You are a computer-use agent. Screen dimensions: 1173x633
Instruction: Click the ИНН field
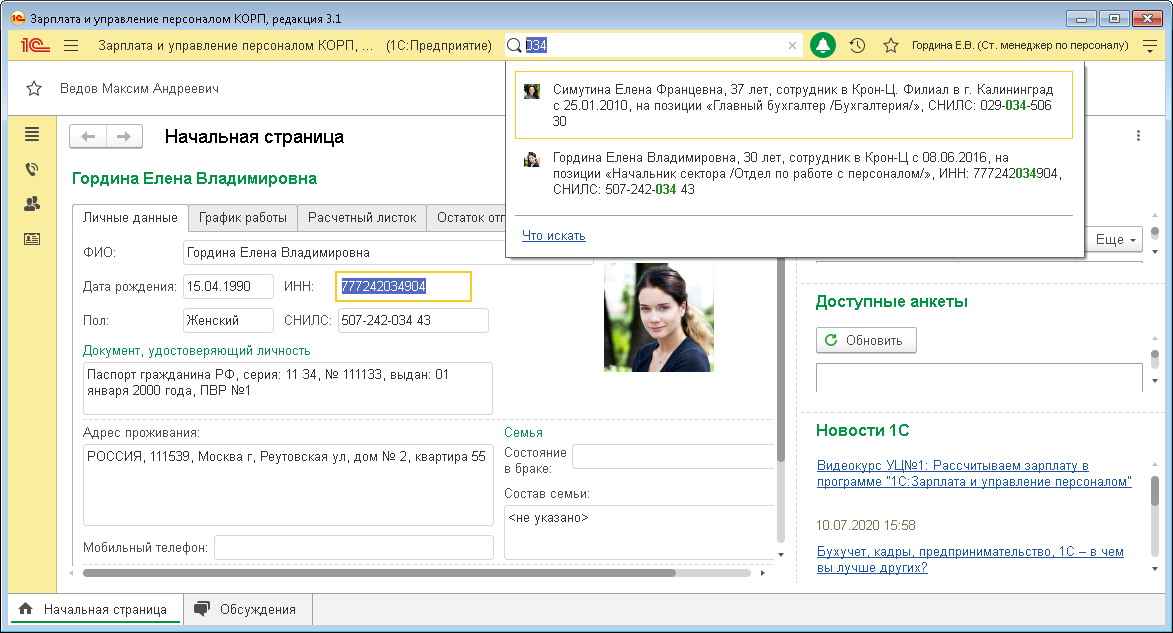click(x=403, y=286)
